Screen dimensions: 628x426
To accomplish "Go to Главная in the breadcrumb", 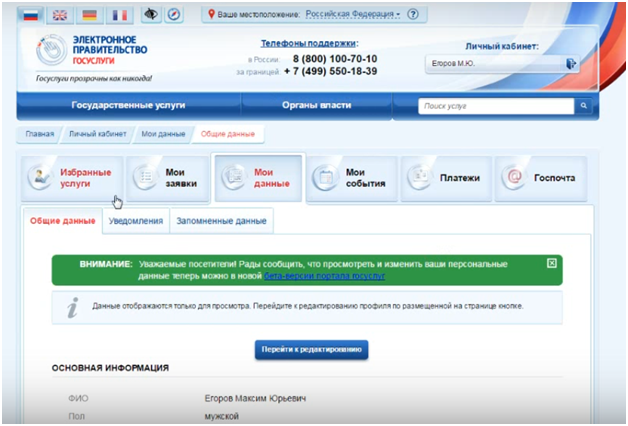I will point(40,133).
